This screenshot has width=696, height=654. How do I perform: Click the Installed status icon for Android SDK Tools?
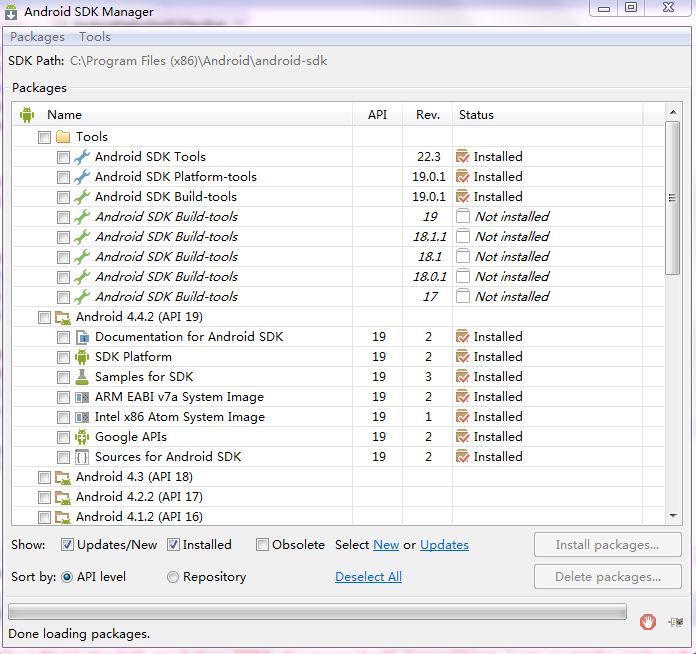pyautogui.click(x=463, y=157)
